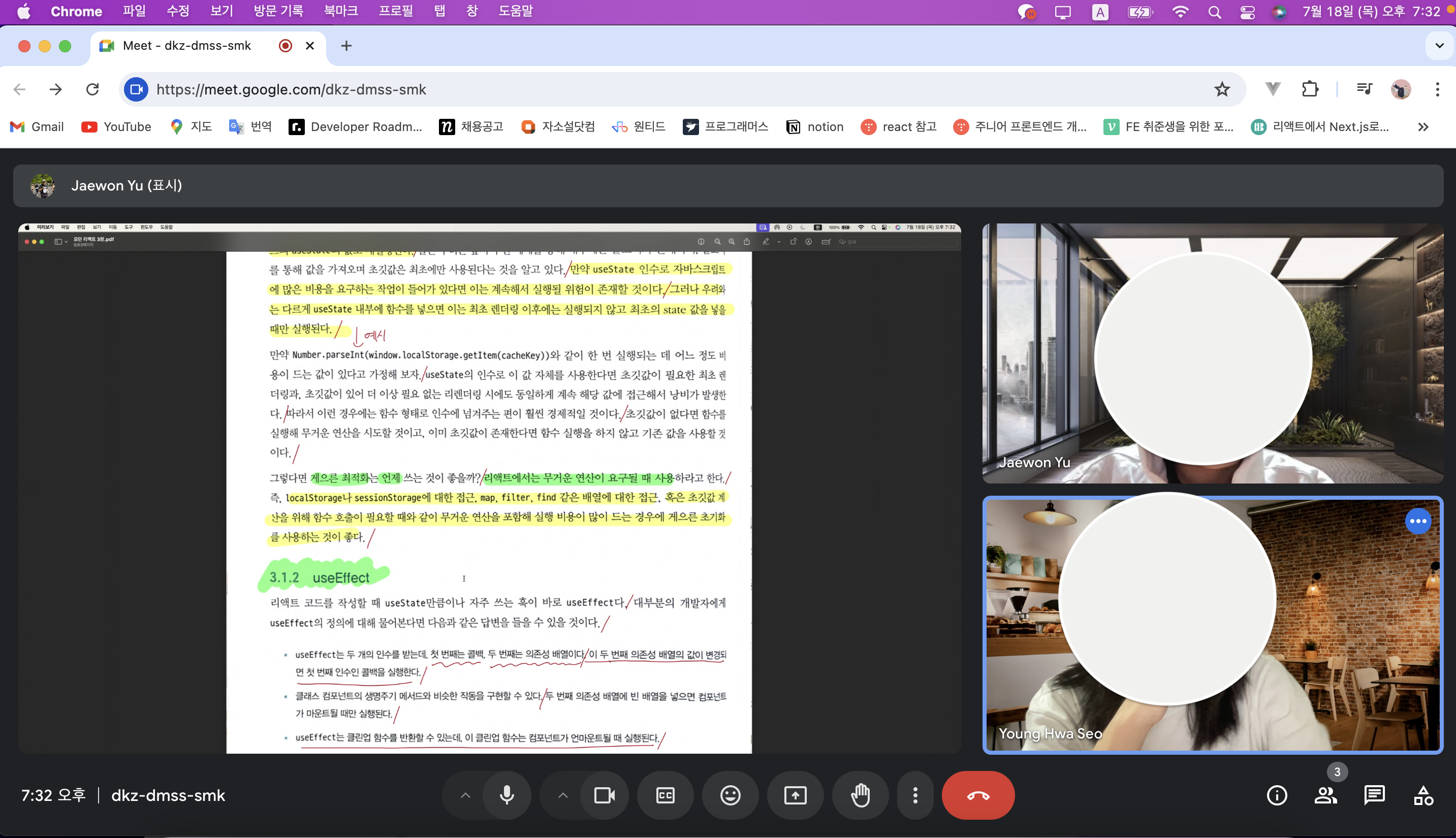Bookmark this page with star icon

pos(1222,89)
